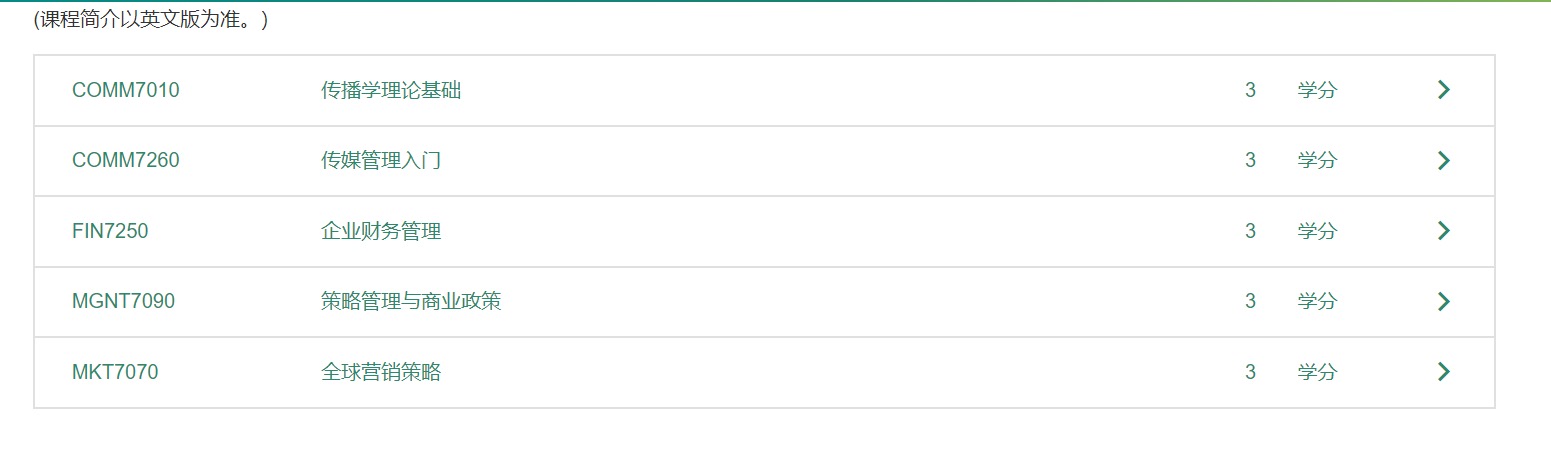Viewport: 1551px width, 450px height.
Task: Click course code FIN7250
Action: (x=110, y=231)
